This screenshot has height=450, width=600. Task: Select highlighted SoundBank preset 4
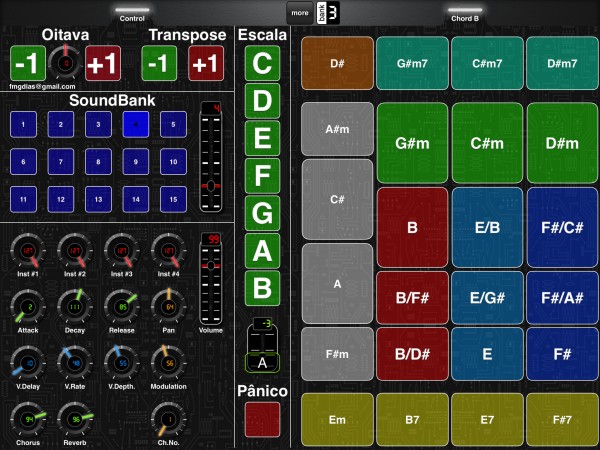click(136, 124)
